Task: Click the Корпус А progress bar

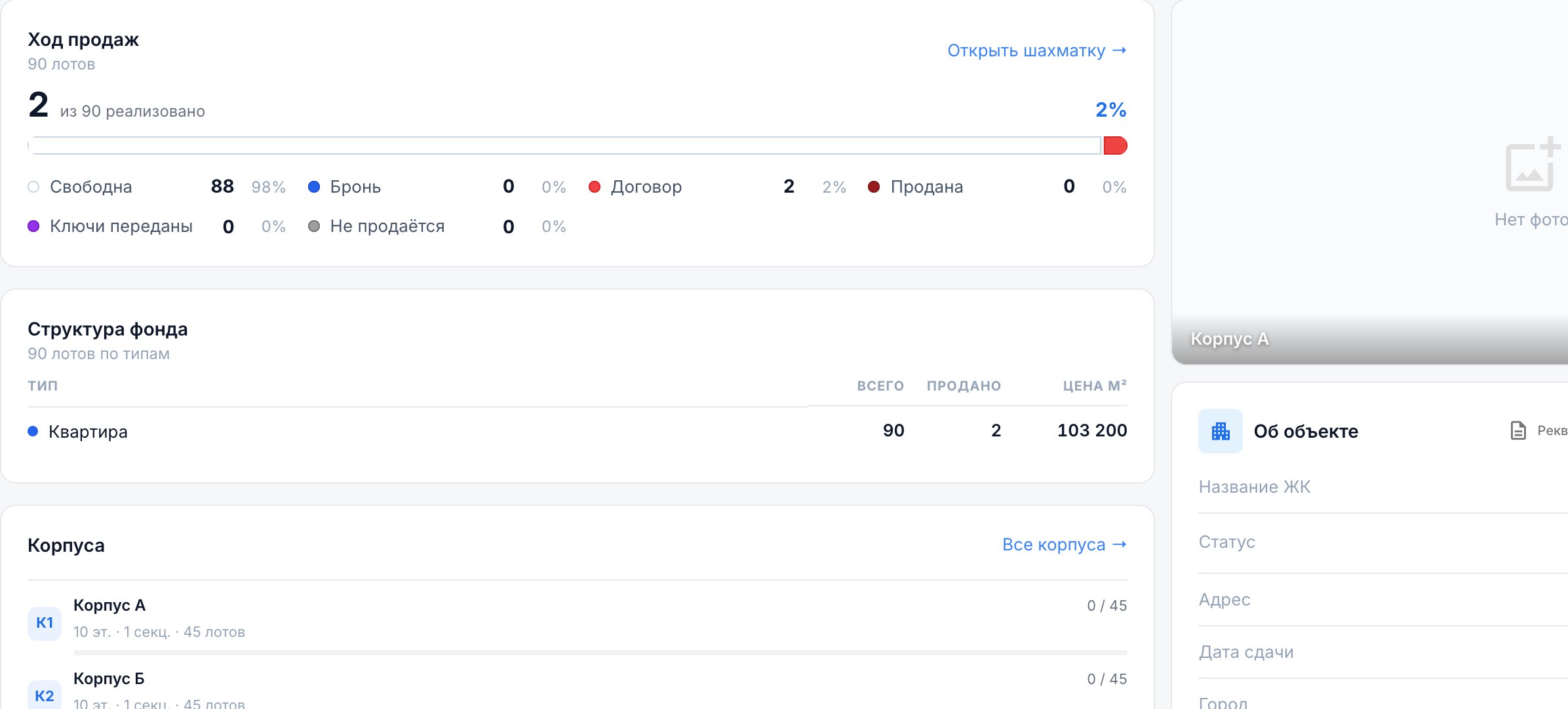Action: point(600,653)
